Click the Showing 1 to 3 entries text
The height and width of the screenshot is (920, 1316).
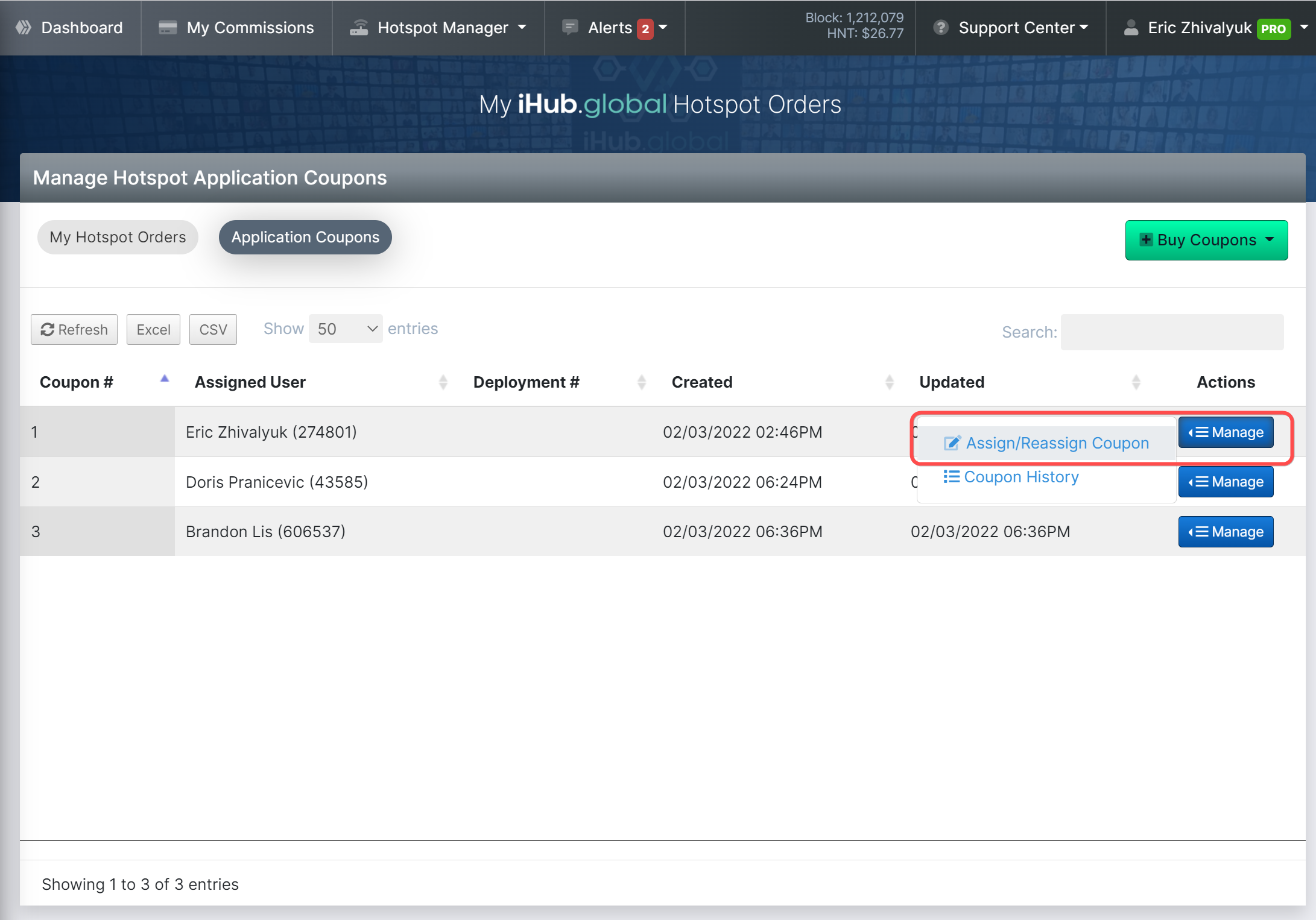tap(140, 884)
